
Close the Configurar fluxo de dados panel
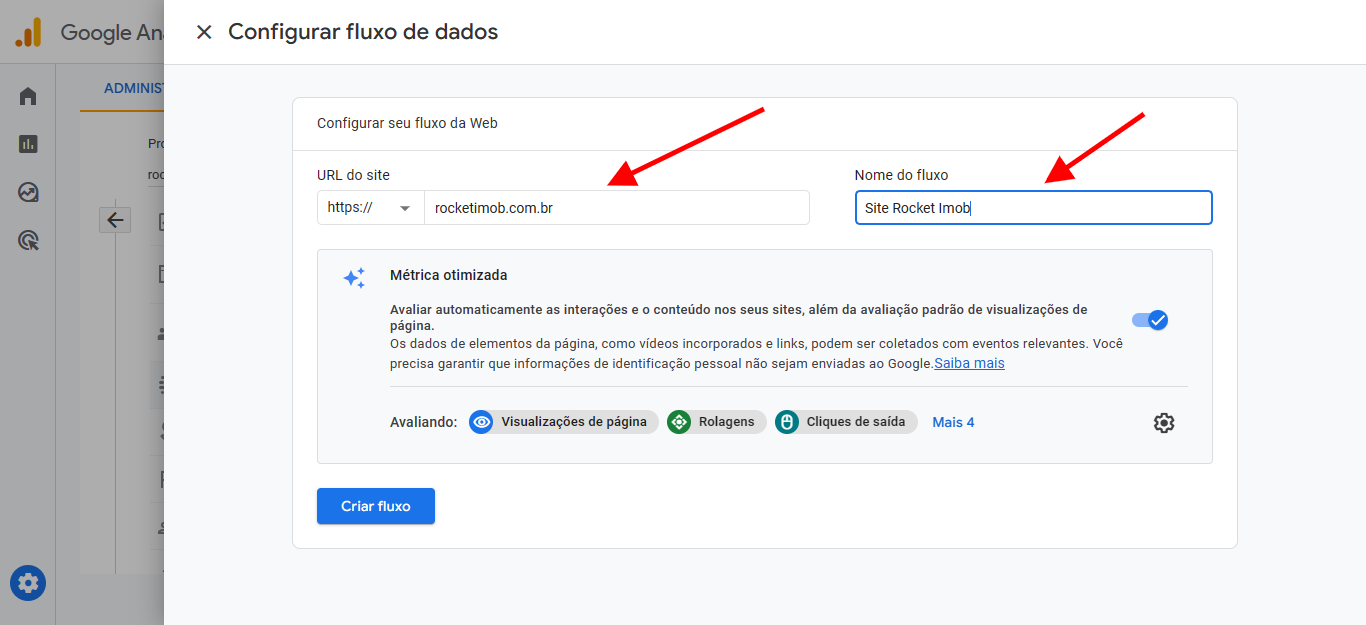[x=204, y=32]
